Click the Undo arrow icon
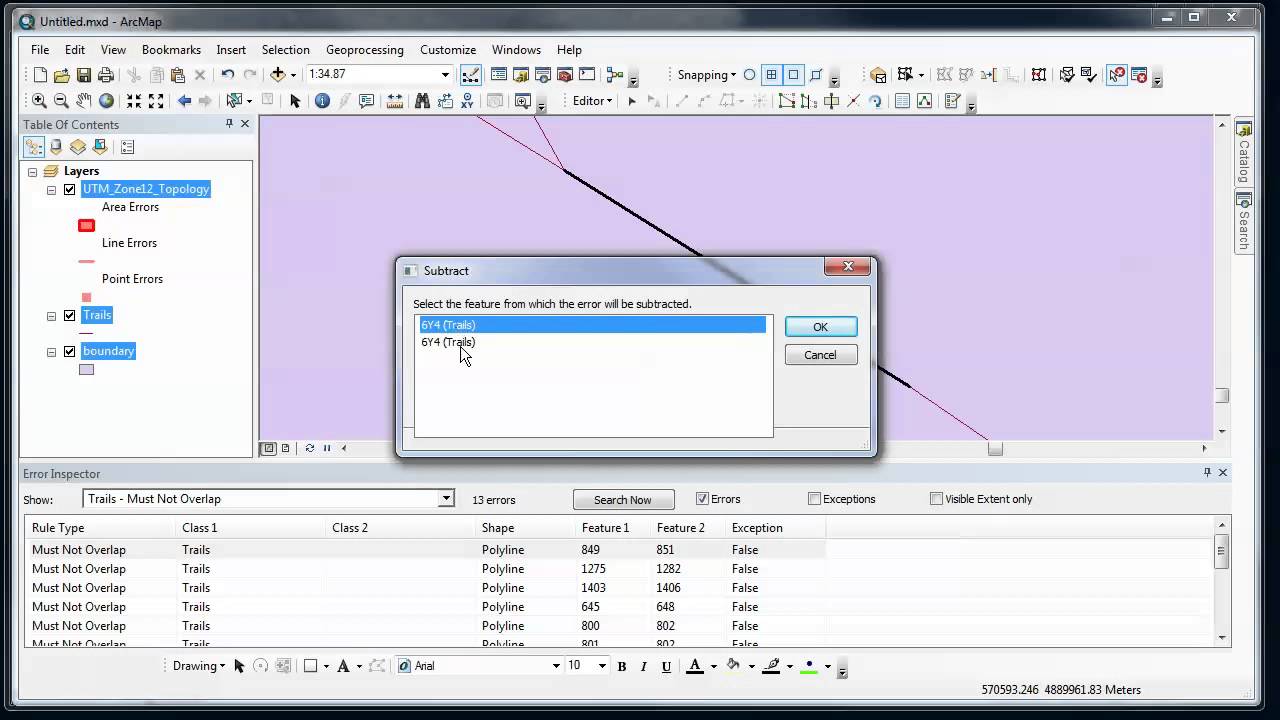The height and width of the screenshot is (720, 1280). tap(227, 75)
